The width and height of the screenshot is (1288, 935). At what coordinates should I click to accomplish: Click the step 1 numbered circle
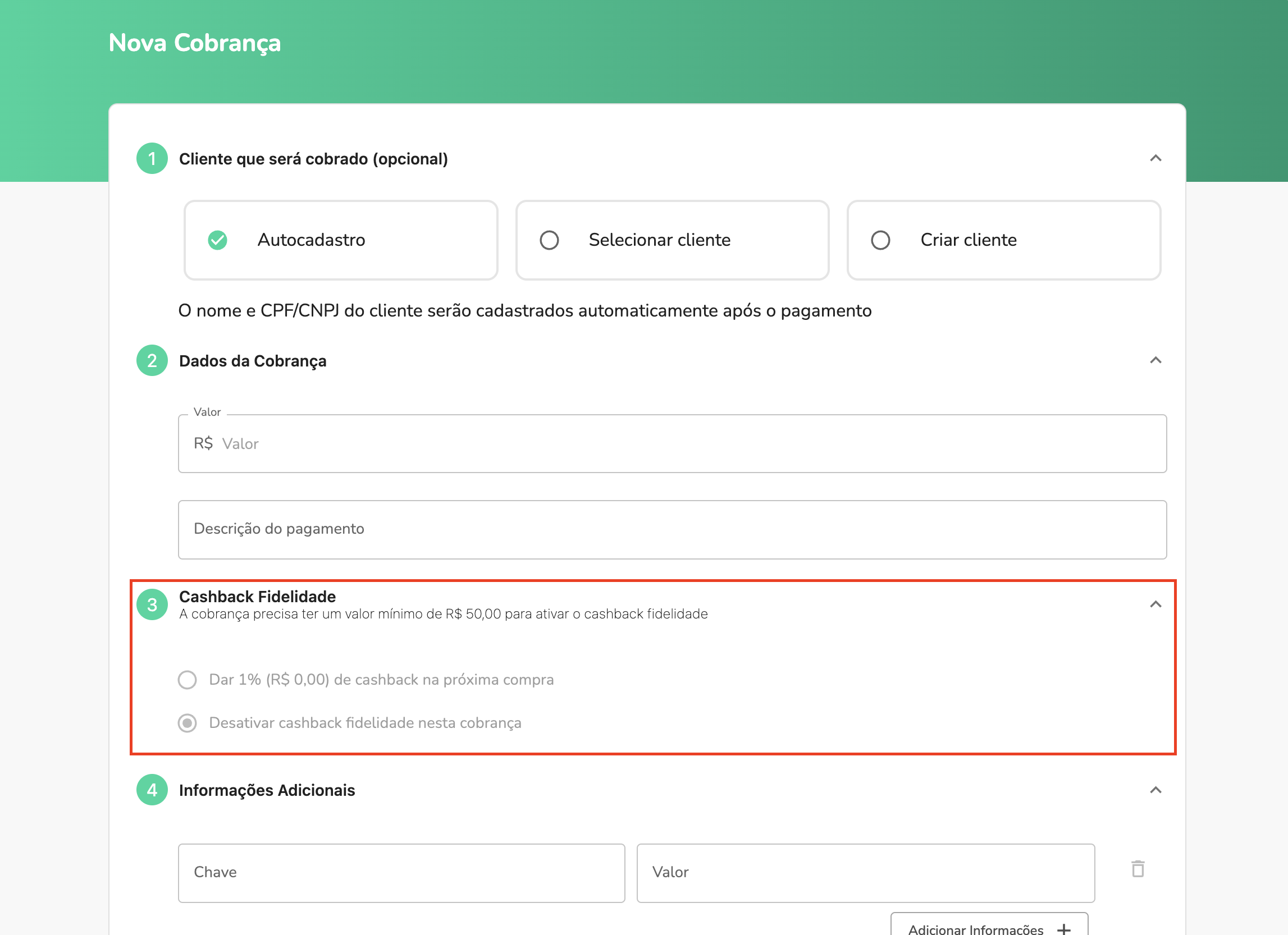coord(152,159)
